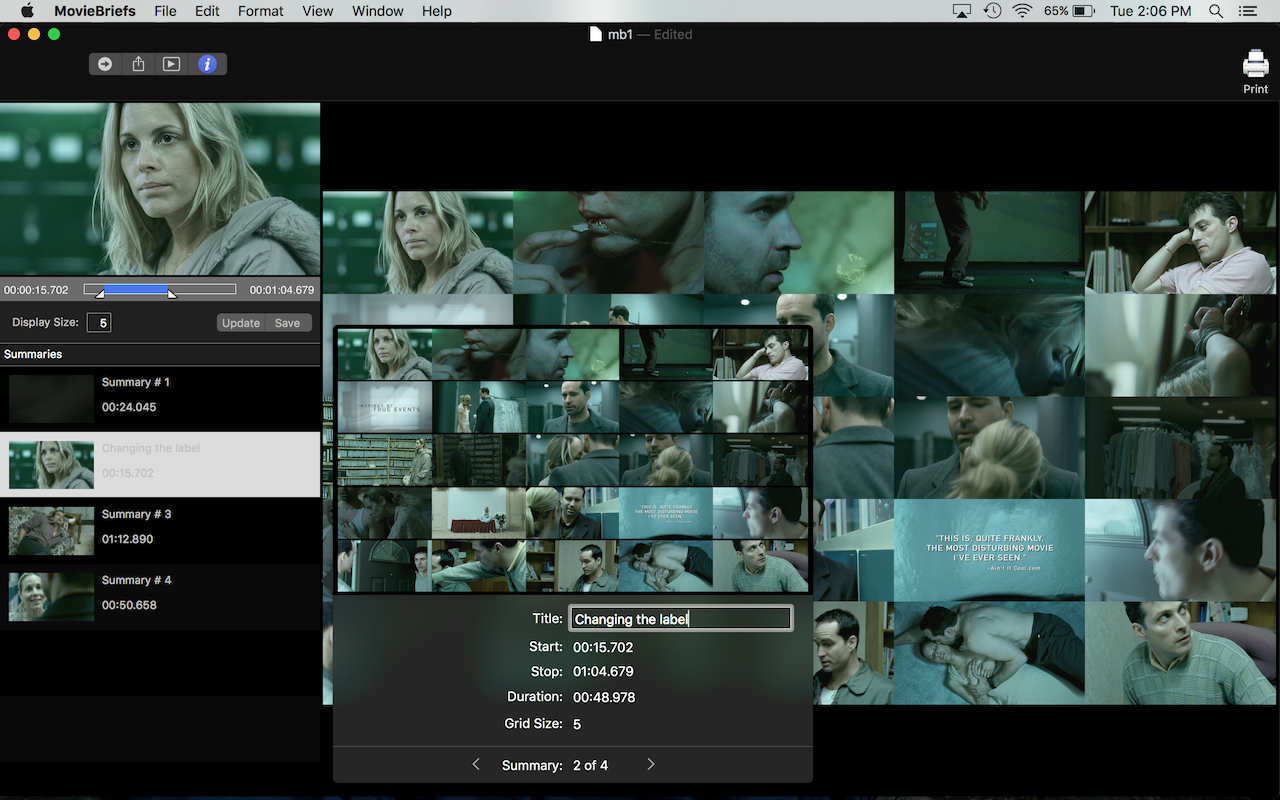Open the Apple menu
The height and width of the screenshot is (800, 1280).
tap(27, 11)
